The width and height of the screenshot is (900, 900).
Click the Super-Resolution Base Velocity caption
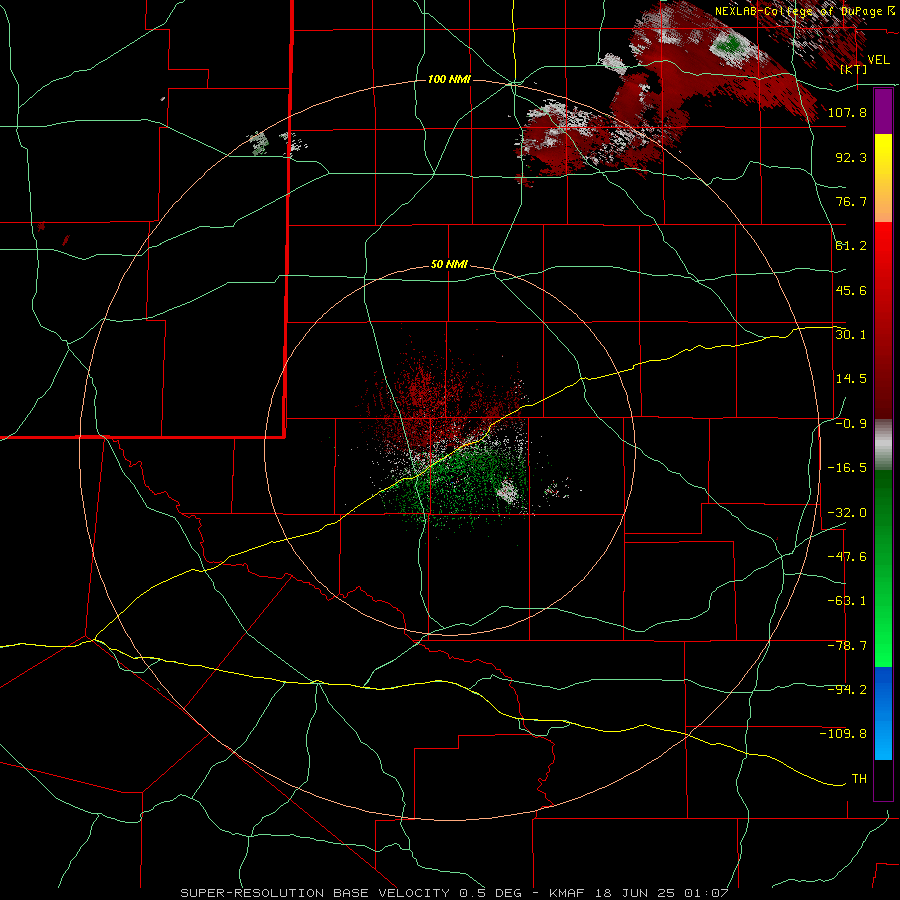(455, 893)
